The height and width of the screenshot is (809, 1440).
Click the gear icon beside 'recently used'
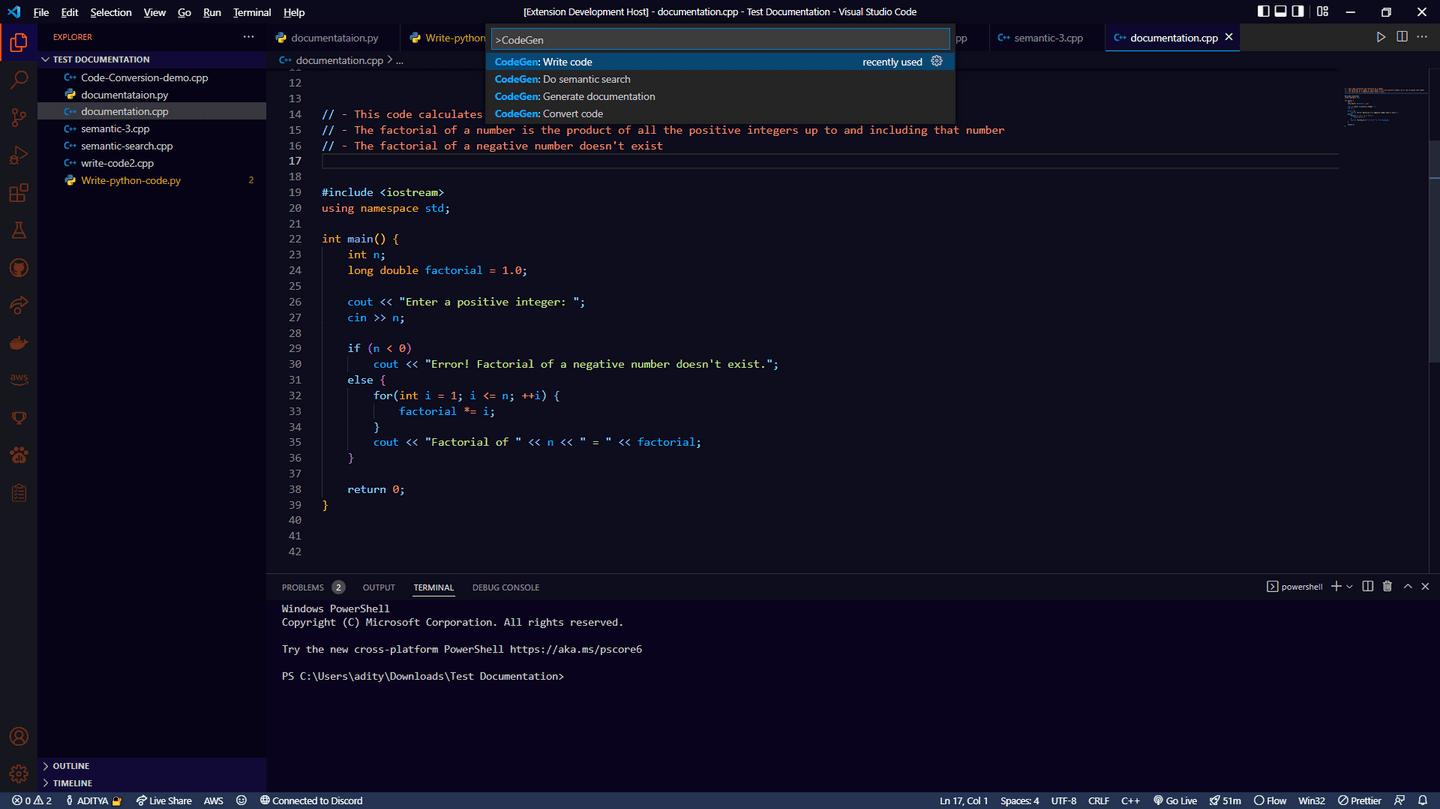tap(937, 61)
